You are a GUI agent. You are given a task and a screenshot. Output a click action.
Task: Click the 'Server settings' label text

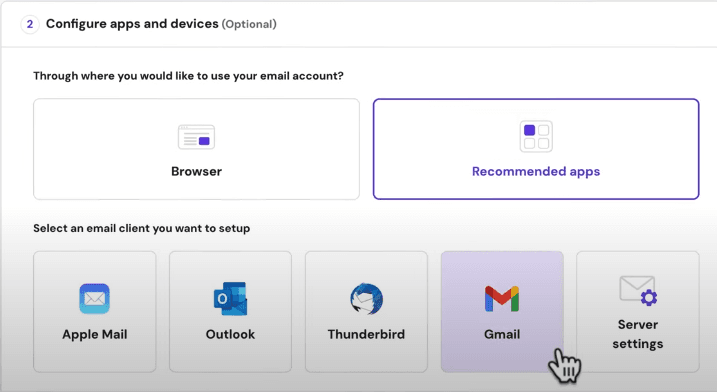click(638, 334)
